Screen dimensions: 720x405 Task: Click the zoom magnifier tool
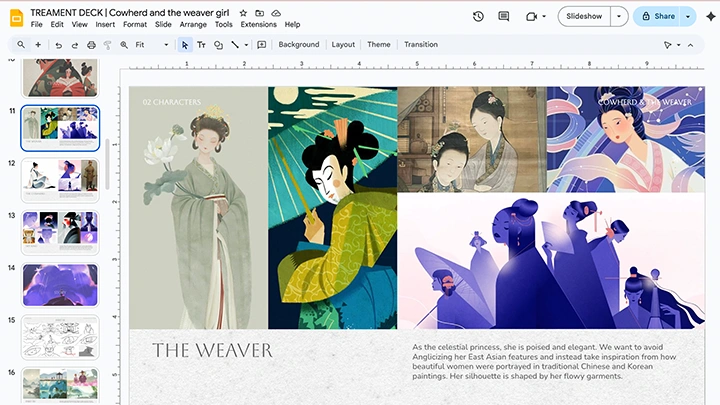pyautogui.click(x=124, y=45)
